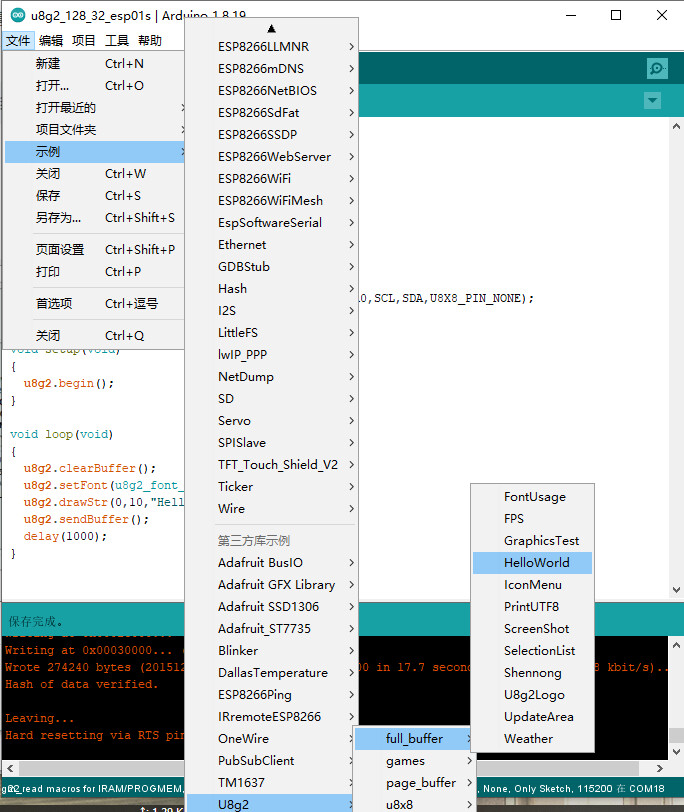Expand PubSubClient examples
Image resolution: width=684 pixels, height=812 pixels.
click(x=271, y=761)
